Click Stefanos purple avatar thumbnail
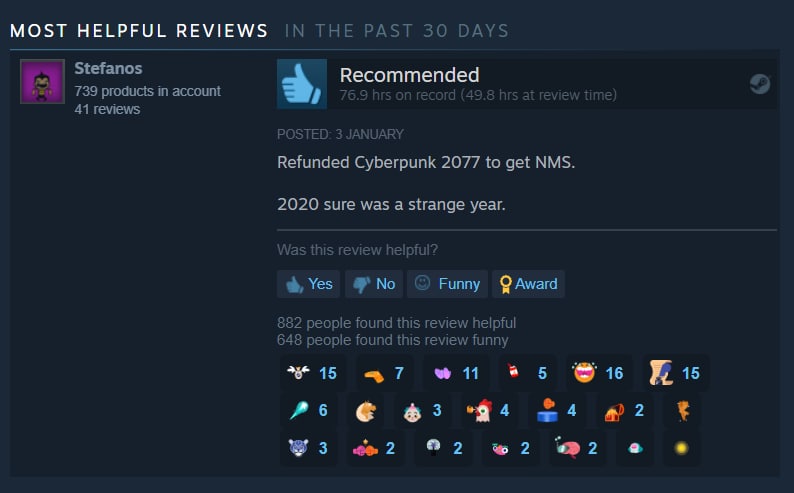This screenshot has width=794, height=493. tap(43, 81)
